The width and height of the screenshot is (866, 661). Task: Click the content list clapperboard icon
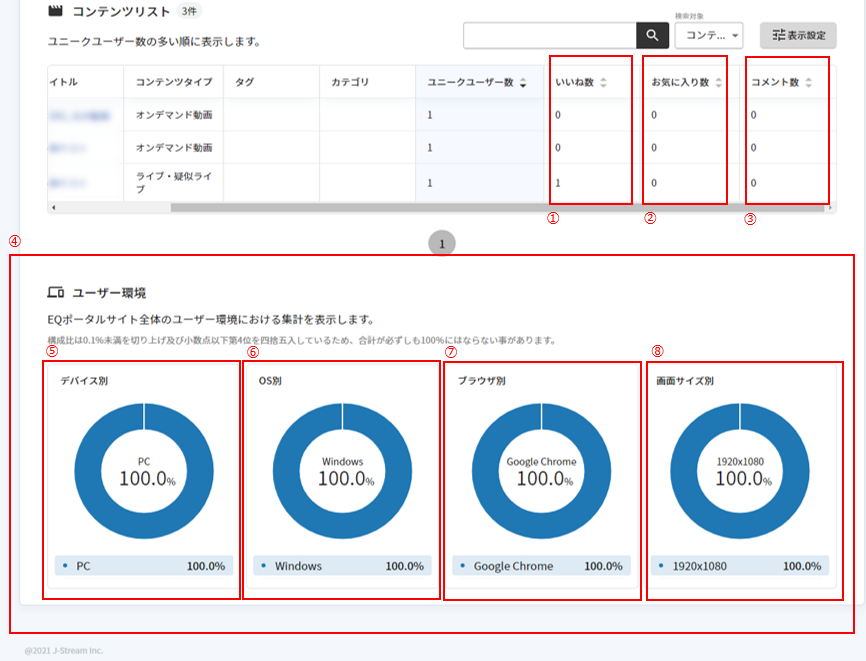[56, 12]
